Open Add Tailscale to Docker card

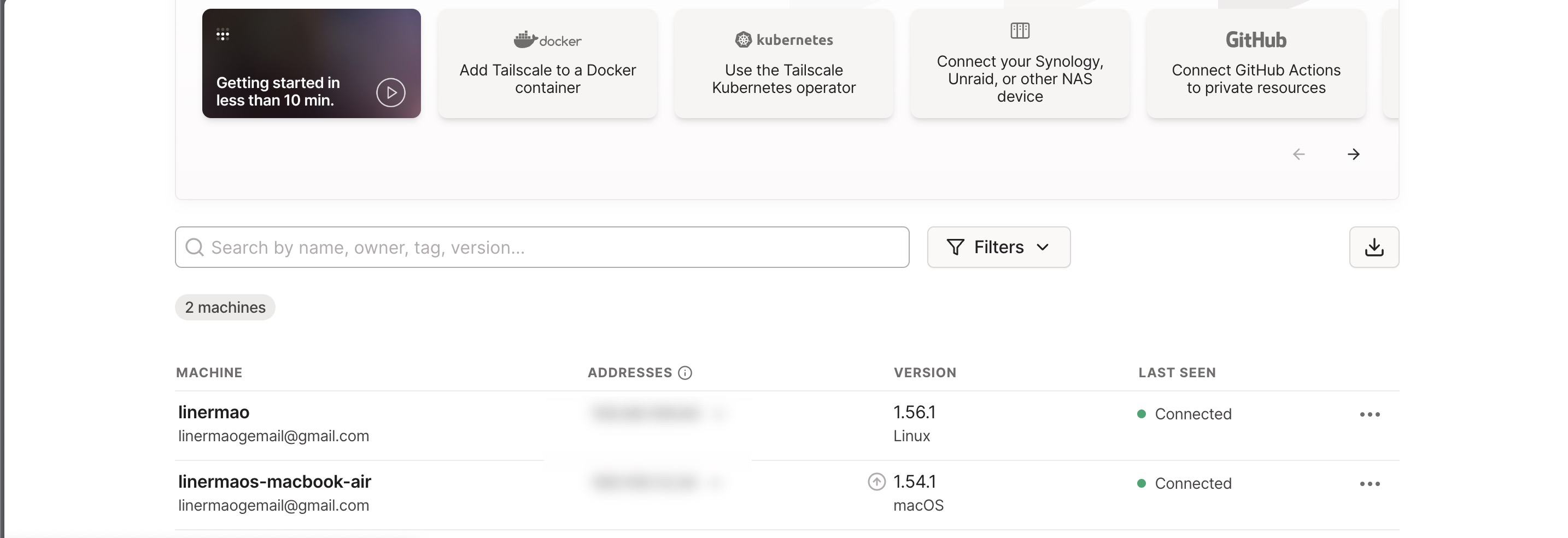(547, 79)
